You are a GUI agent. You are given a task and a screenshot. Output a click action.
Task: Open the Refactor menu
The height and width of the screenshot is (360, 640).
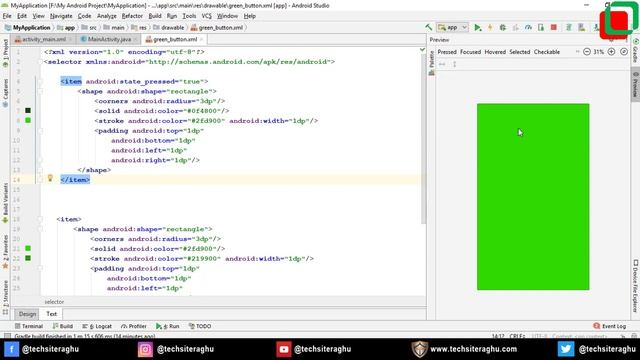tap(132, 16)
